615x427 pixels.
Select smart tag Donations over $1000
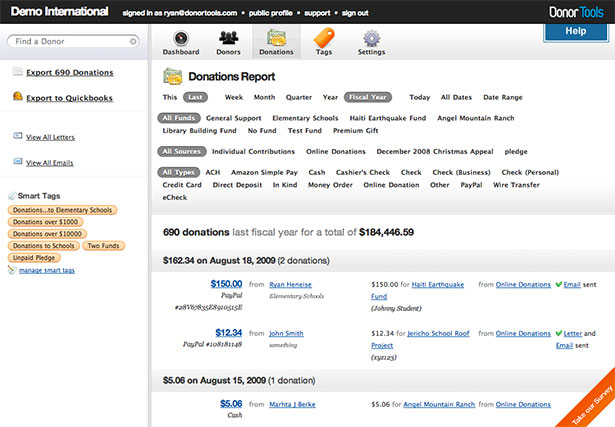coord(45,222)
